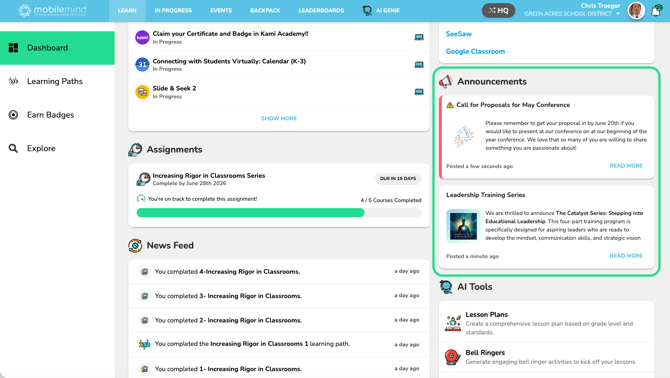Open the Leaderboards tab
The height and width of the screenshot is (378, 670).
click(321, 11)
